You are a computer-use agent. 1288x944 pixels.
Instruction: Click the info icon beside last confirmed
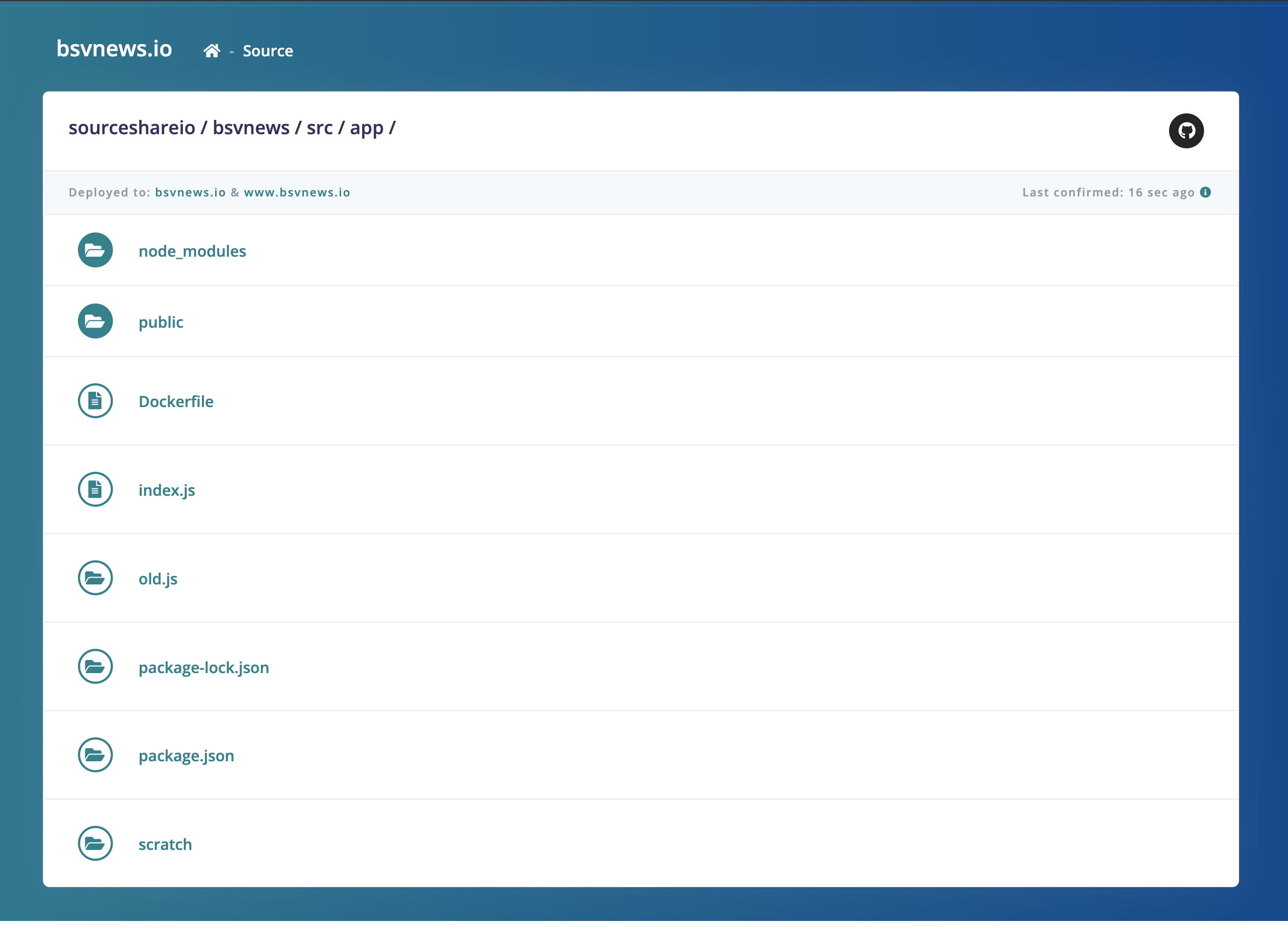[x=1205, y=192]
